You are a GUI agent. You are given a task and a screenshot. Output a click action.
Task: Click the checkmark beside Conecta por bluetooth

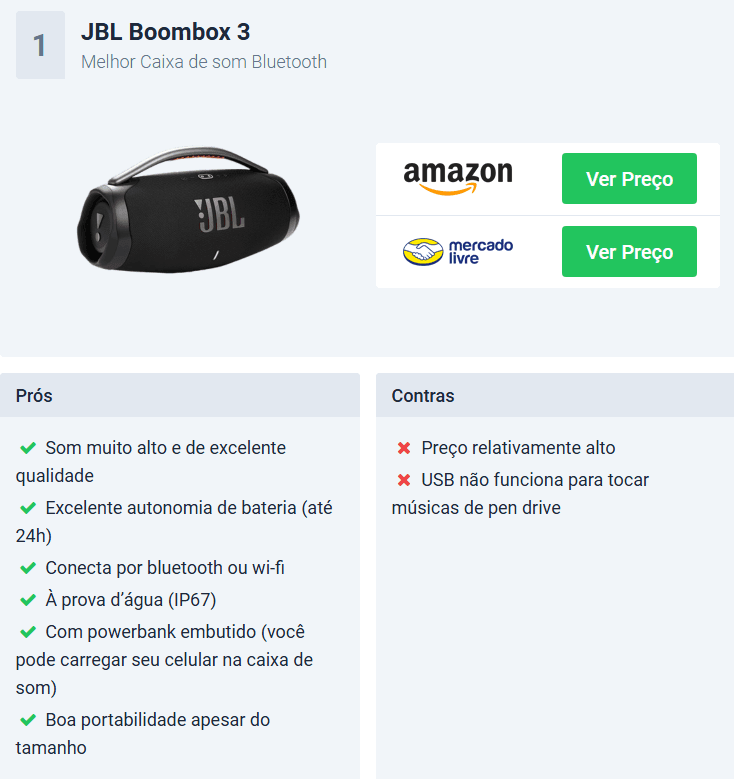(28, 567)
